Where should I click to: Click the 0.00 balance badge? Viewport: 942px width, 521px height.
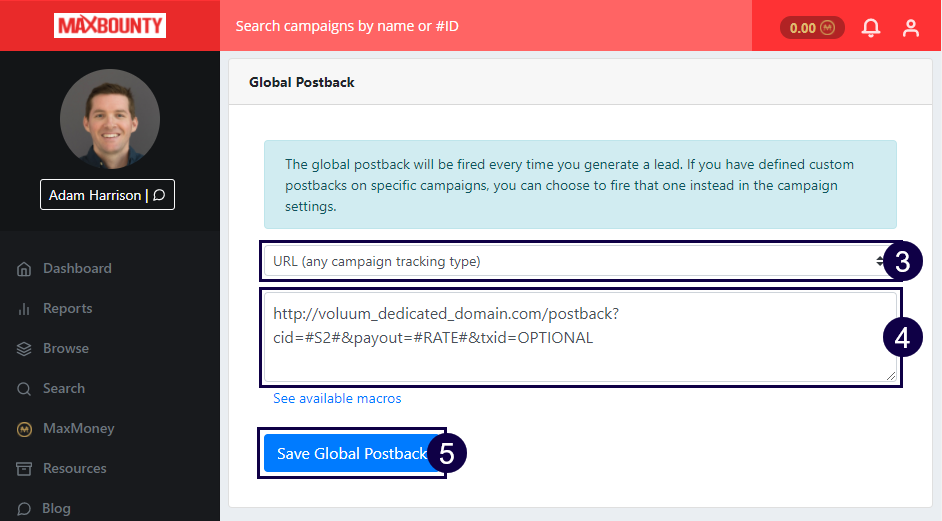pyautogui.click(x=811, y=28)
